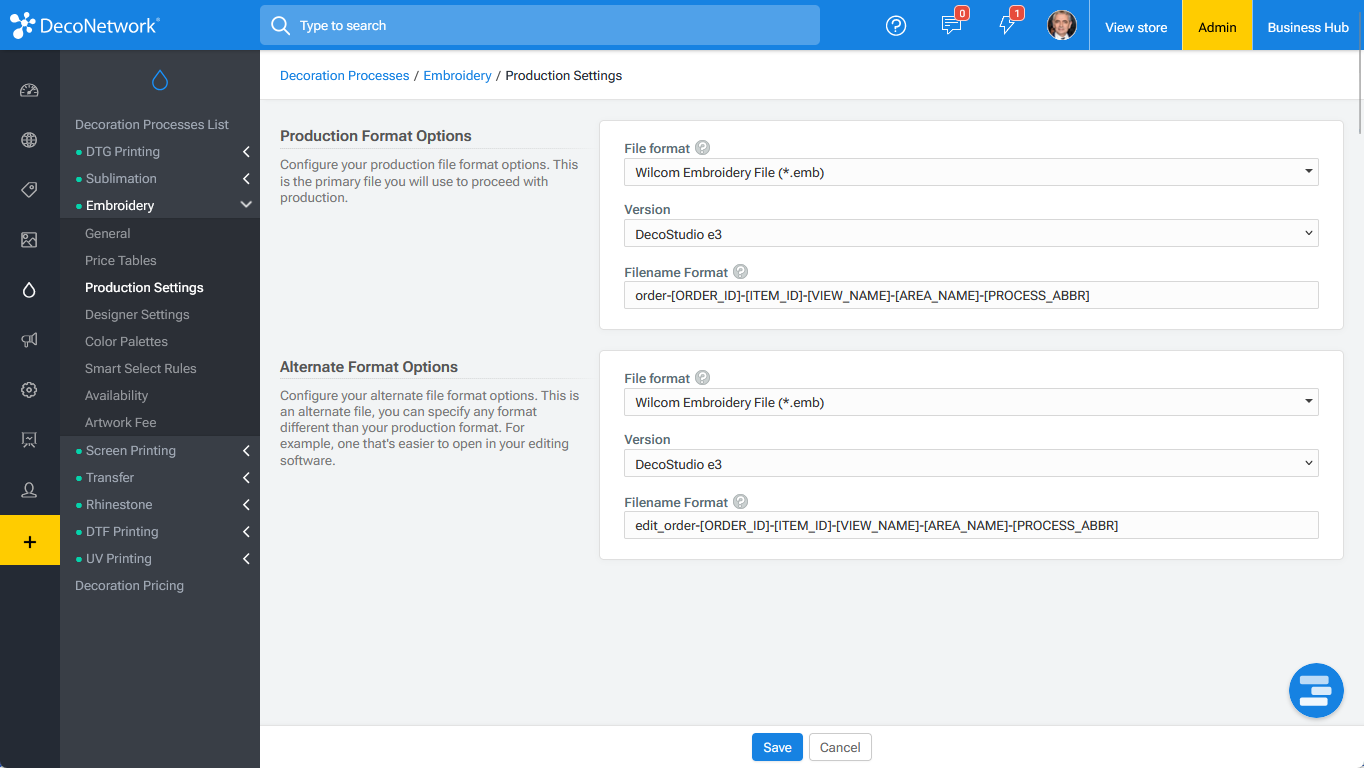Click the Alternate Filename Format input starting edit_order

[971, 525]
